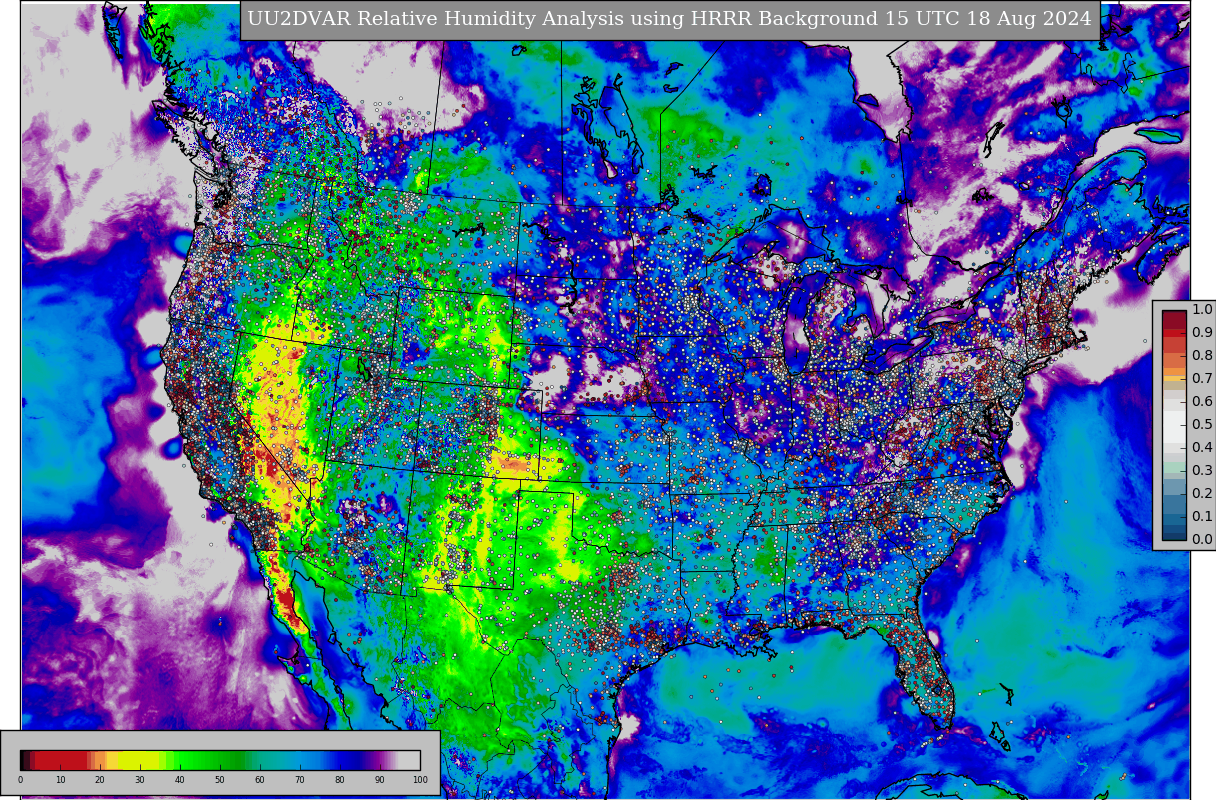Click the "0.7" label on the right legend
This screenshot has height=800, width=1216.
pos(1202,379)
